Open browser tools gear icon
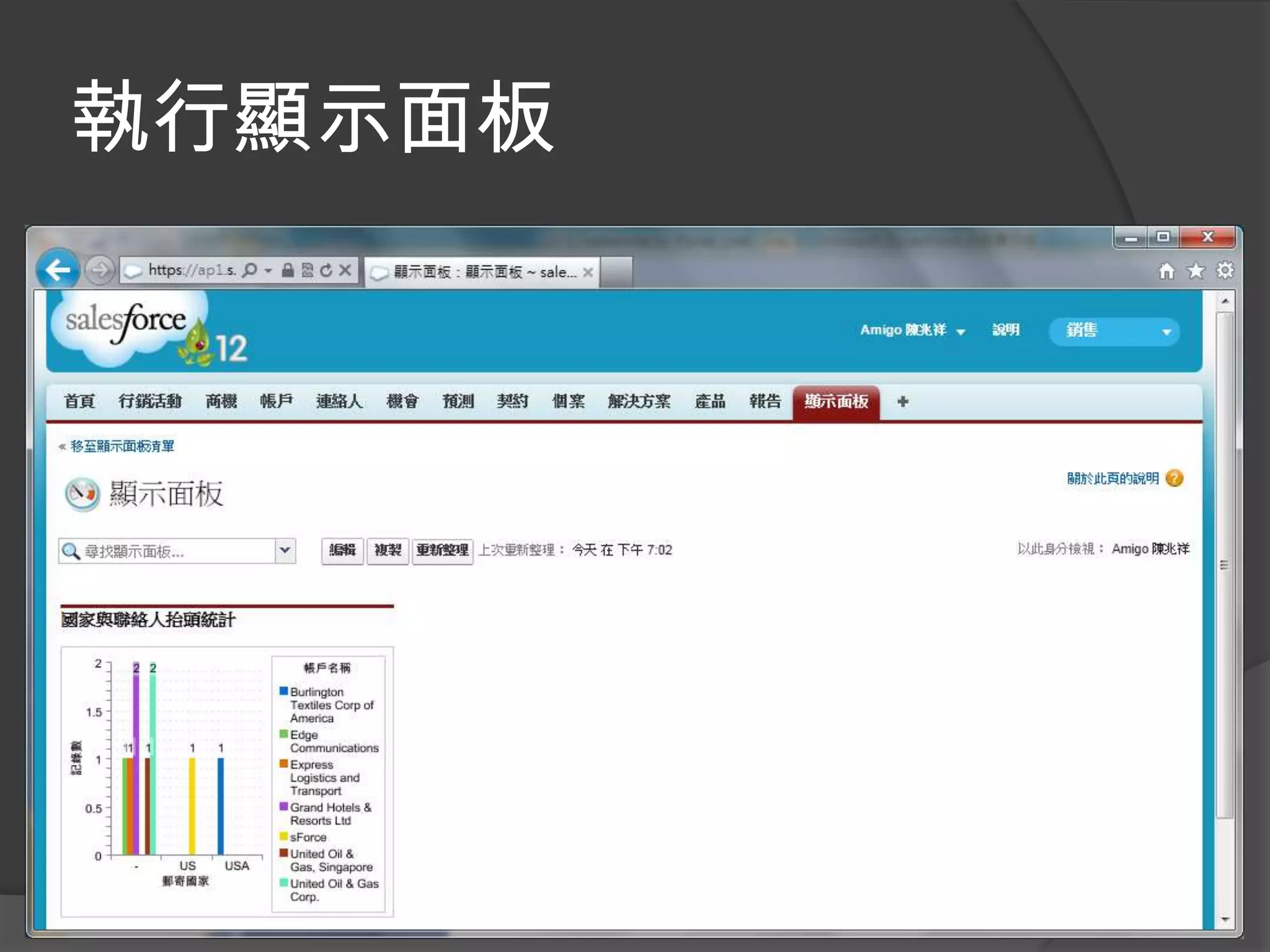1270x952 pixels. tap(1225, 271)
